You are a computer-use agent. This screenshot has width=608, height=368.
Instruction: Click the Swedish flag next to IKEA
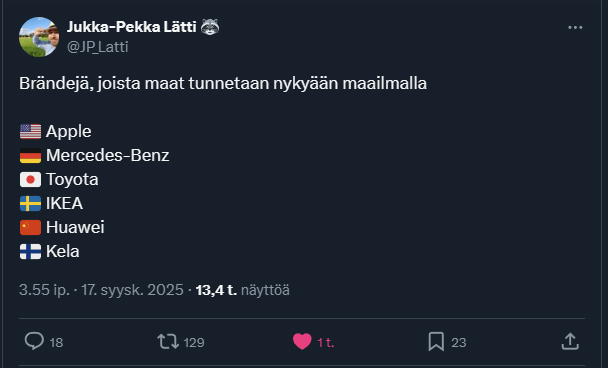pos(31,204)
